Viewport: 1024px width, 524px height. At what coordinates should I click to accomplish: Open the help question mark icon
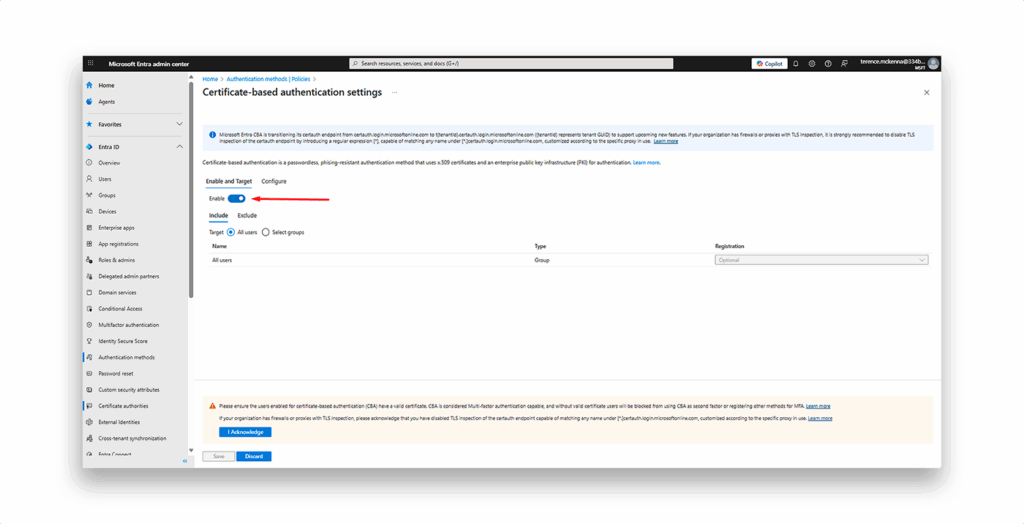pos(828,63)
